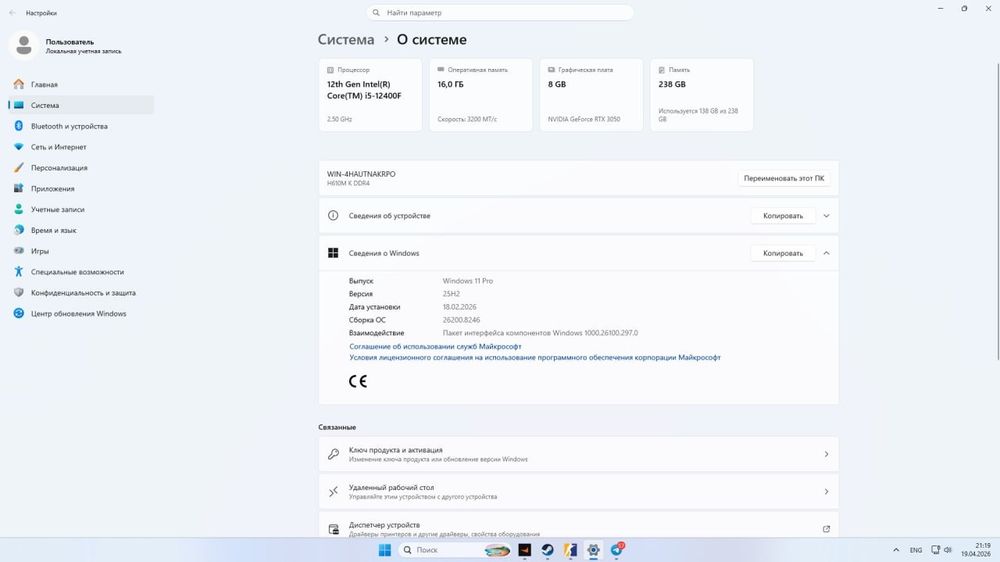Click the Windows logo beside Сведения о Windows
The image size is (1000, 562).
coord(333,253)
